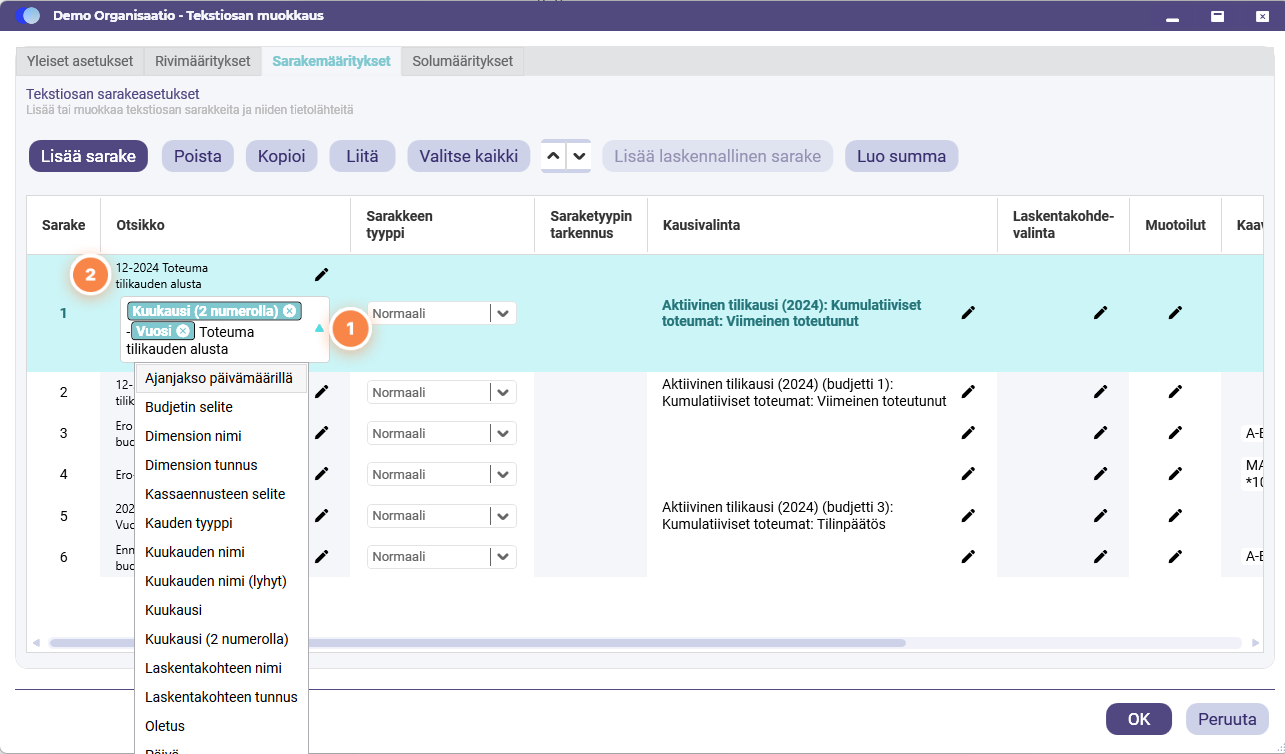Pick Budjetin selite from the list
The height and width of the screenshot is (754, 1285).
tap(221, 407)
